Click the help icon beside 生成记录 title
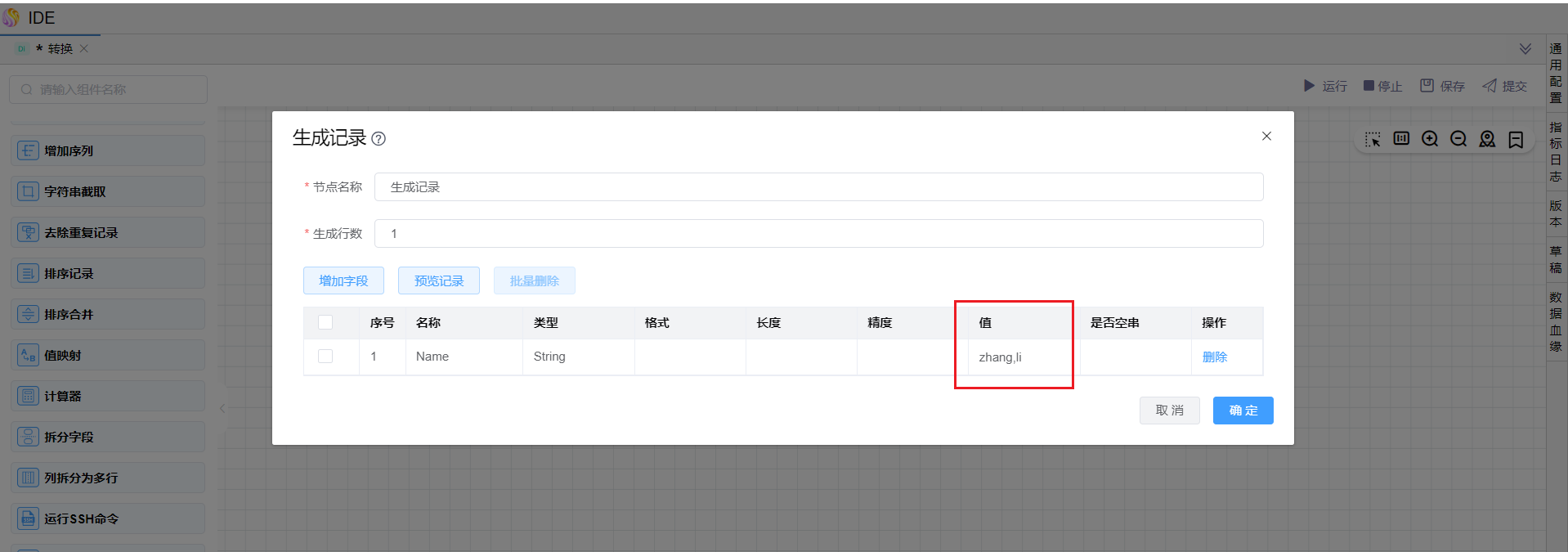The width and height of the screenshot is (1568, 552). click(x=379, y=139)
